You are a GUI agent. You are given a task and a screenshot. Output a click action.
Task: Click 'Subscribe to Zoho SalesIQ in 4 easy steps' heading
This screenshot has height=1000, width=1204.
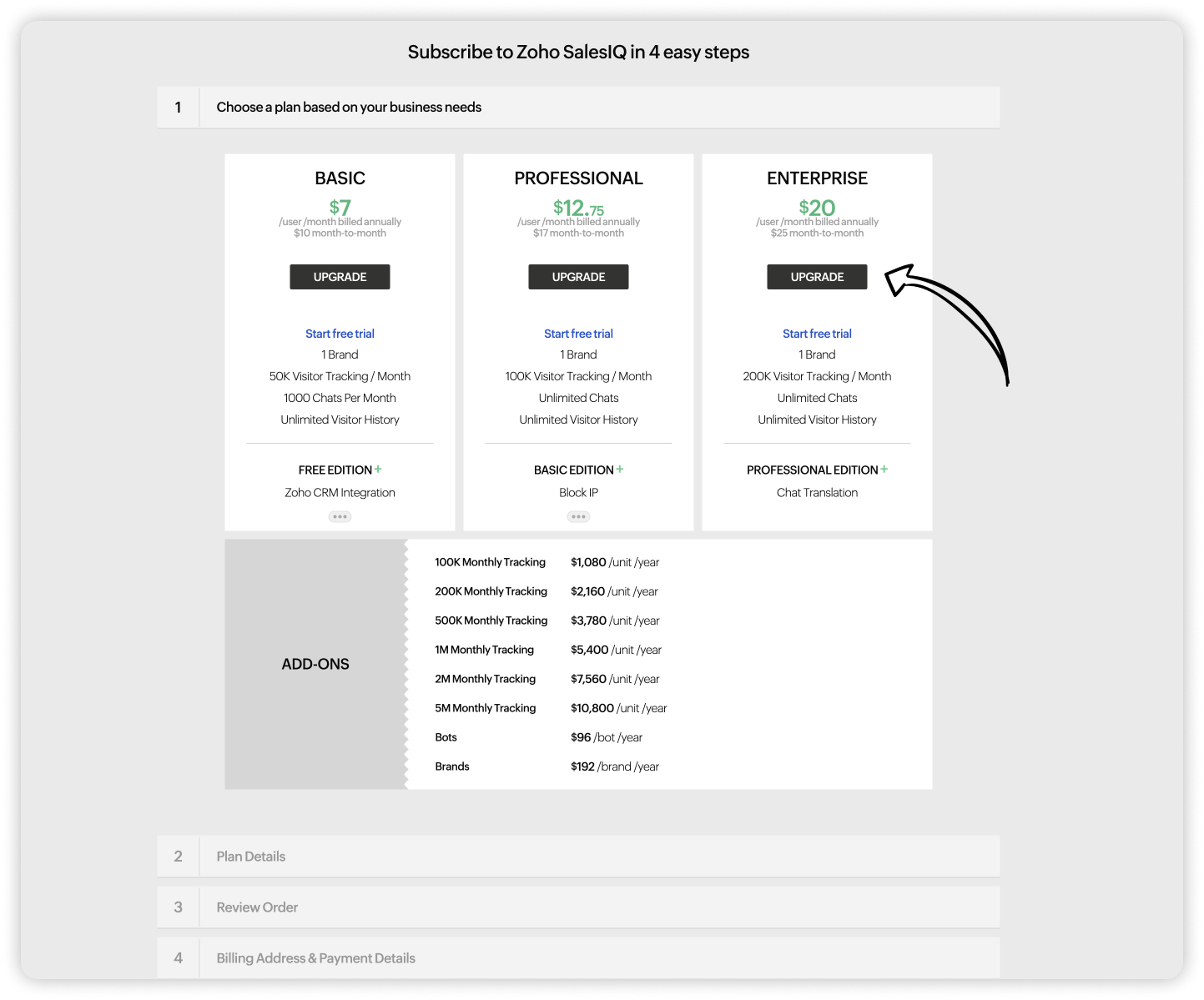click(578, 52)
